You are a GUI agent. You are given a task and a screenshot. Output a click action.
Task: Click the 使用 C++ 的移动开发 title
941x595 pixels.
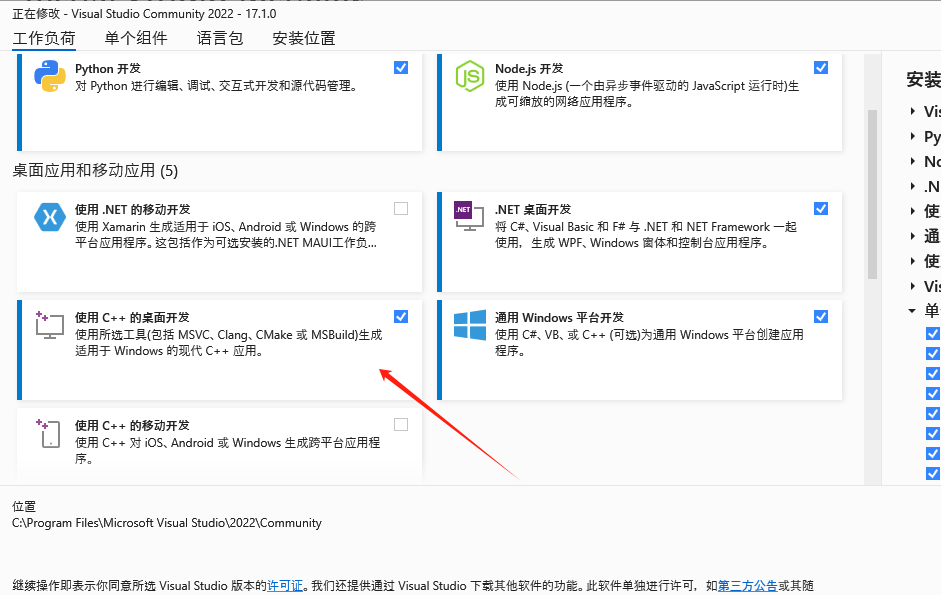[132, 426]
